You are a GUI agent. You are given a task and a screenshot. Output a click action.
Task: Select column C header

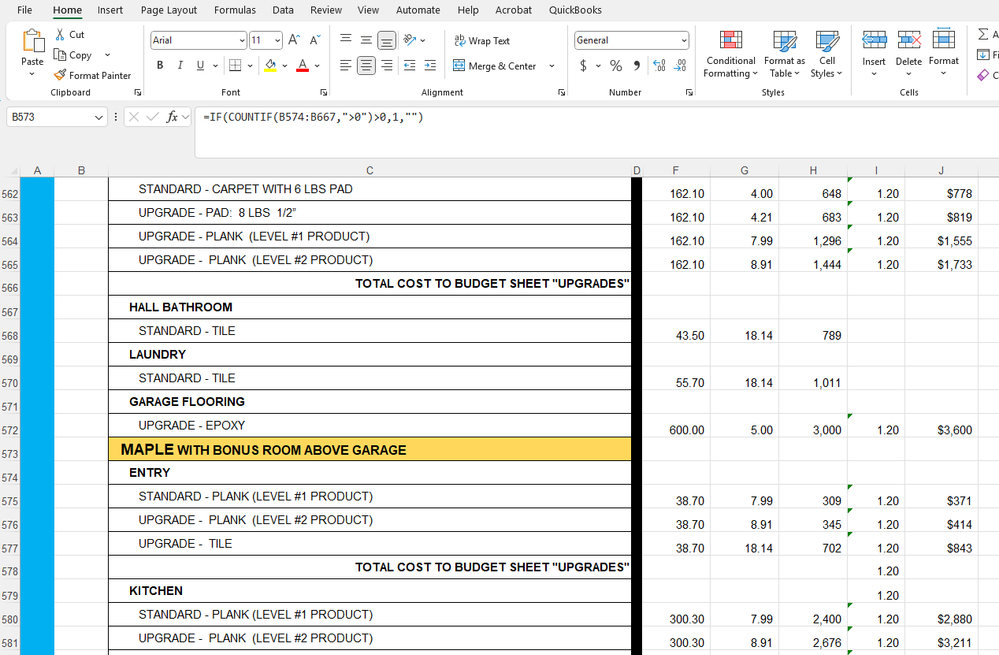(370, 170)
